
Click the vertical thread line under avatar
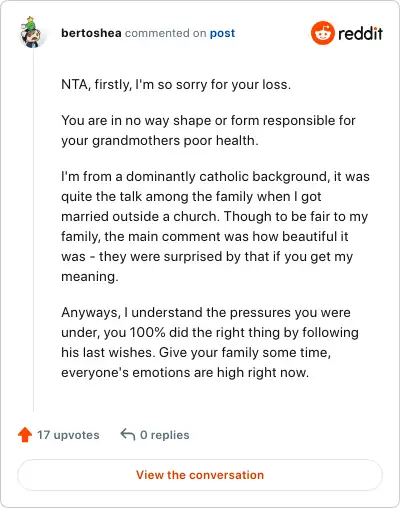point(33,230)
